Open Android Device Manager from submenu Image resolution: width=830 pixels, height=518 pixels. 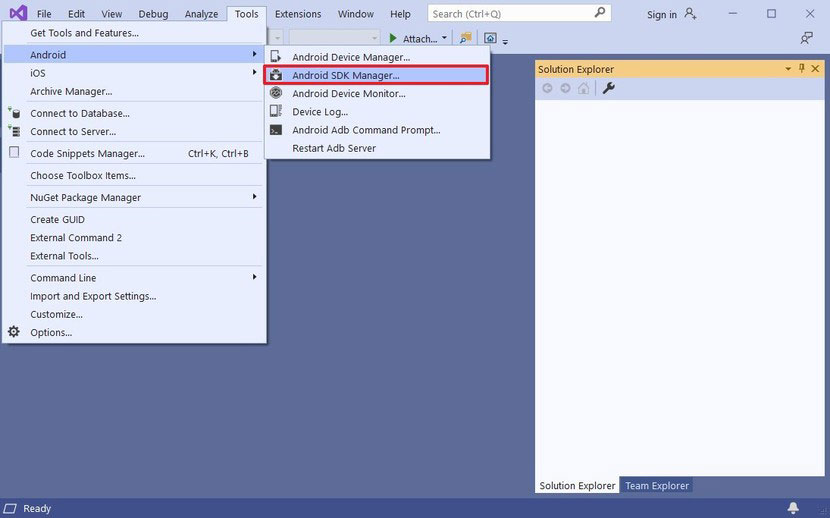click(x=350, y=57)
